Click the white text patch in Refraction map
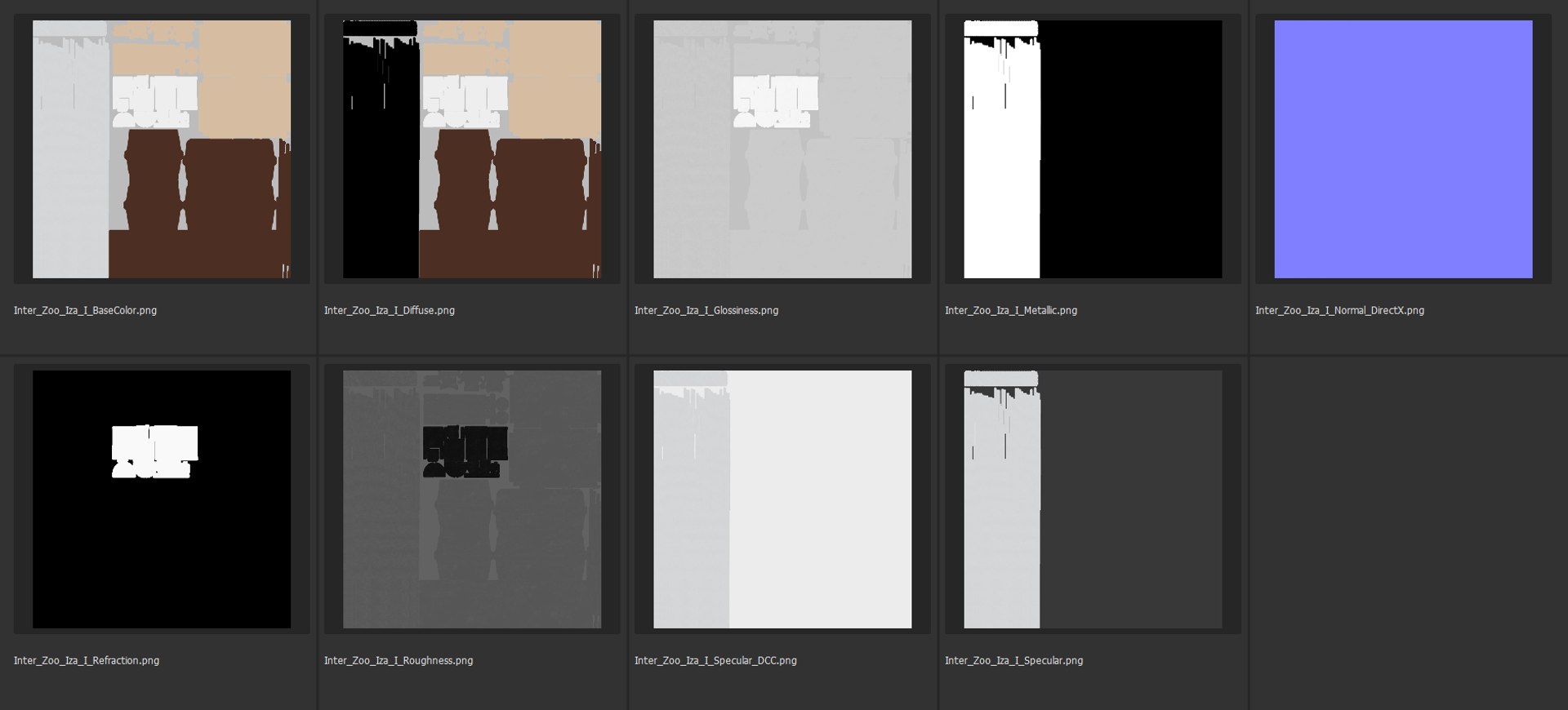 (x=154, y=451)
